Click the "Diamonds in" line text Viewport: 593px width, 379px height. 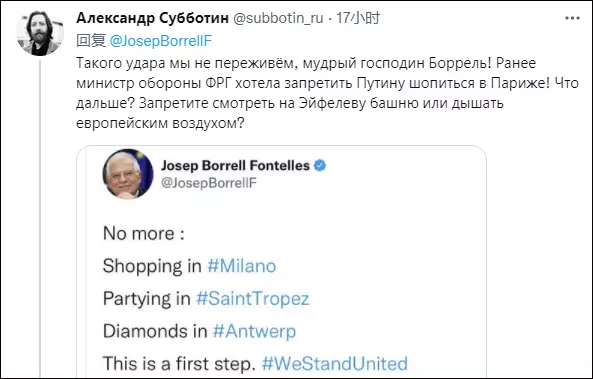155,331
